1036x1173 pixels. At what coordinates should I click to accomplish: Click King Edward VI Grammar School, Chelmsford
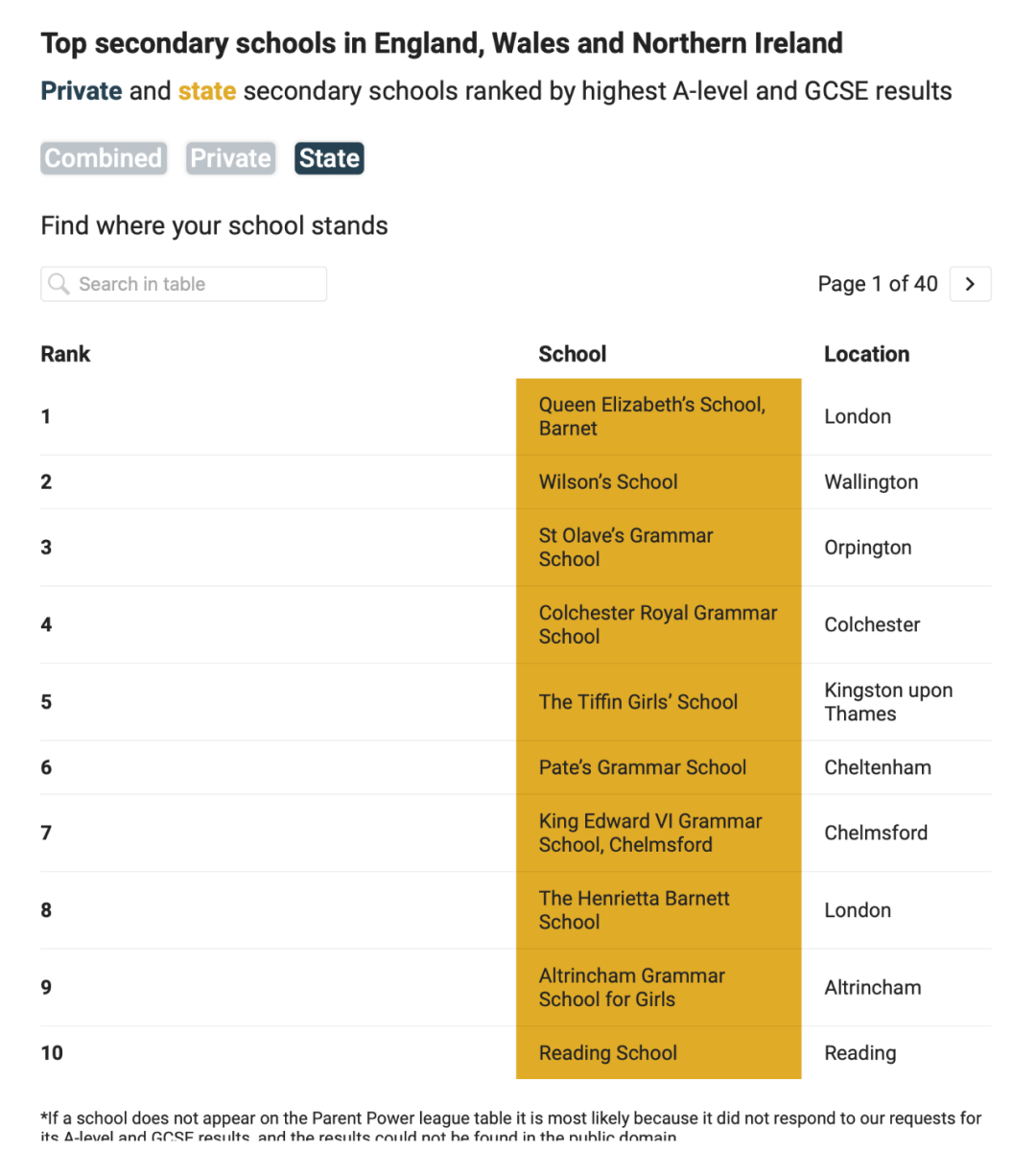[650, 833]
